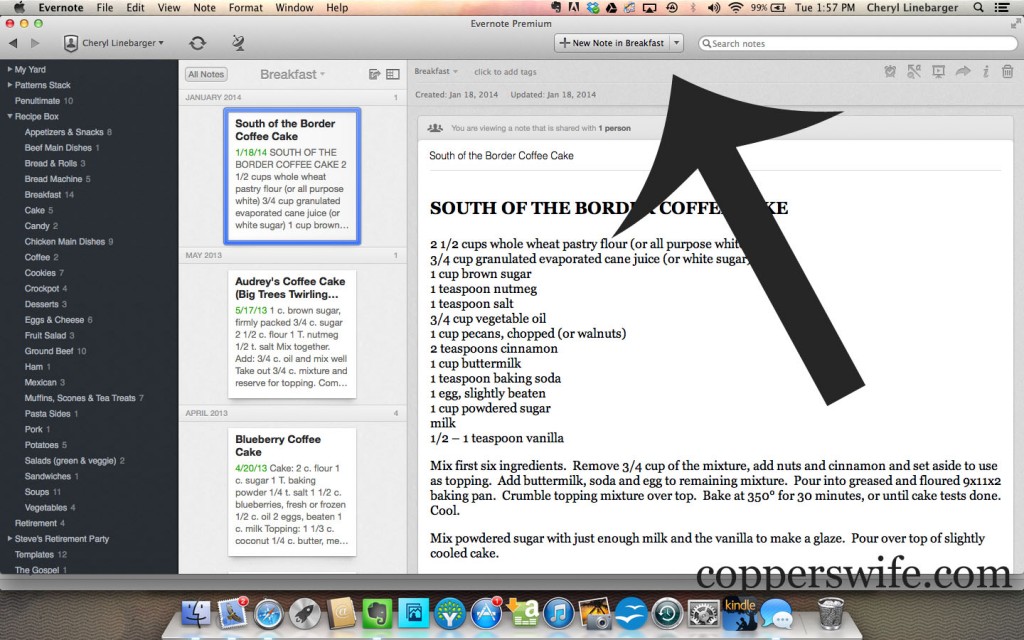Change notebook via Breakfast dropdown above note
Viewport: 1024px width, 640px height.
pos(436,71)
